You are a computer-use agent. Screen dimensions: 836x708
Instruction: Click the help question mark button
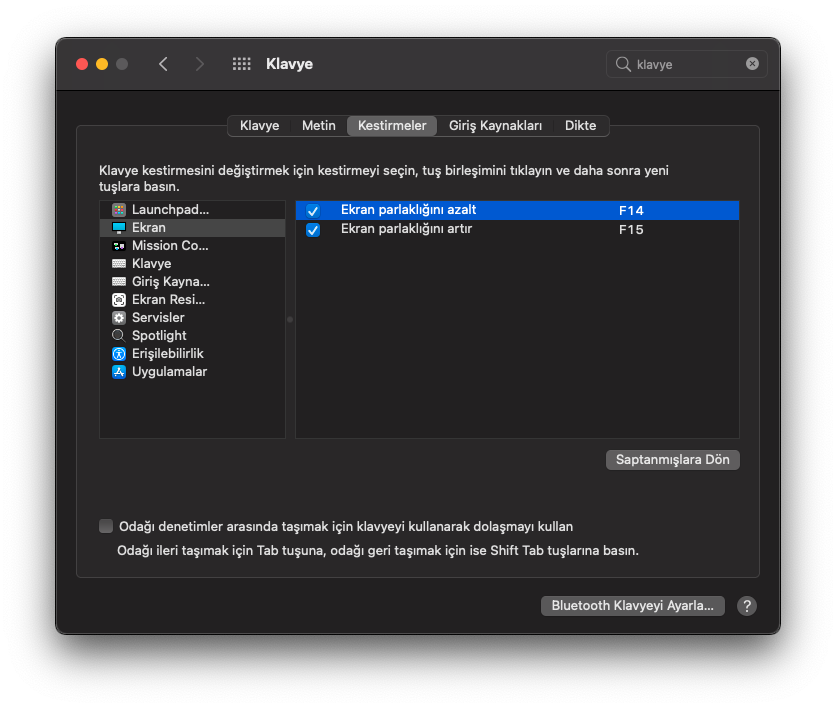pyautogui.click(x=746, y=606)
